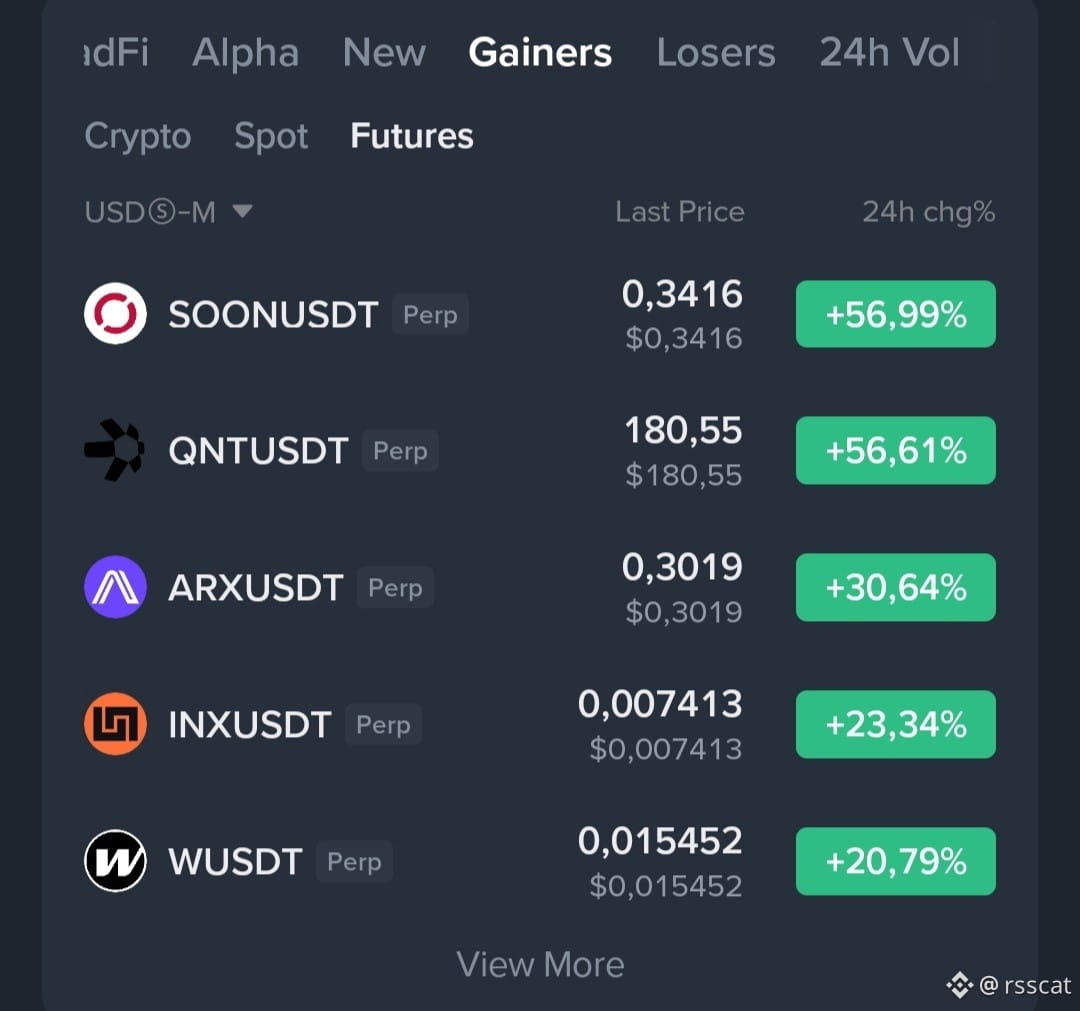Switch to the Losers tab

pos(716,53)
